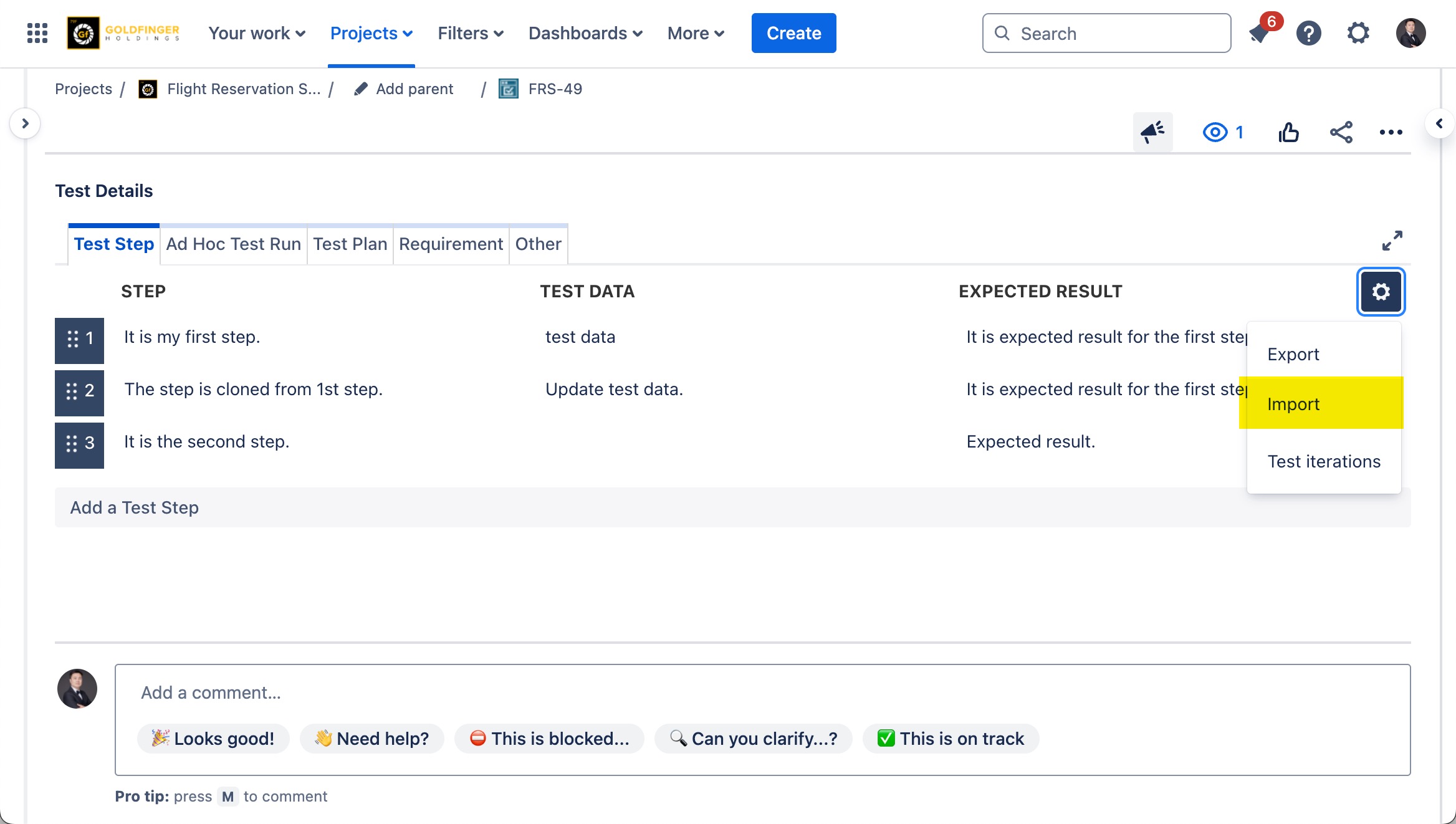Open the app switcher grid icon
The width and height of the screenshot is (1456, 824).
click(37, 33)
